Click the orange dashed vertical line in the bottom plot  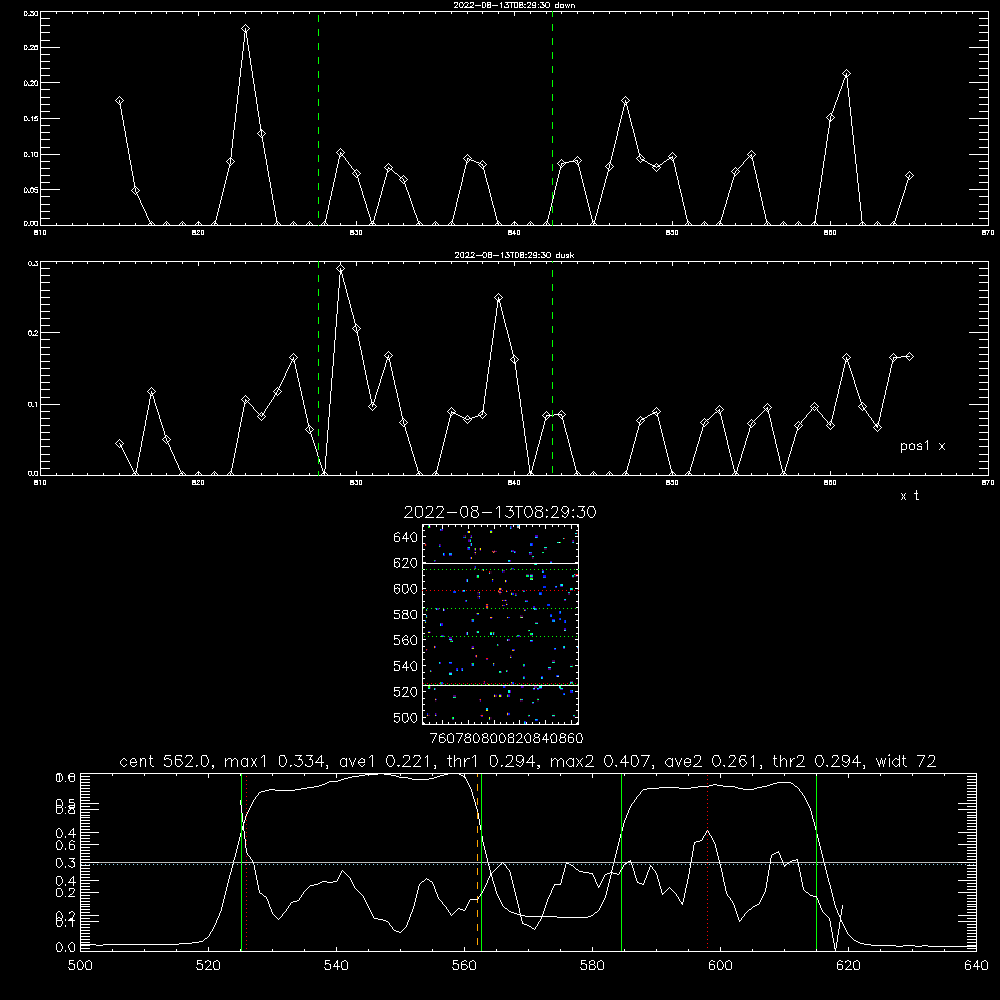click(x=477, y=862)
